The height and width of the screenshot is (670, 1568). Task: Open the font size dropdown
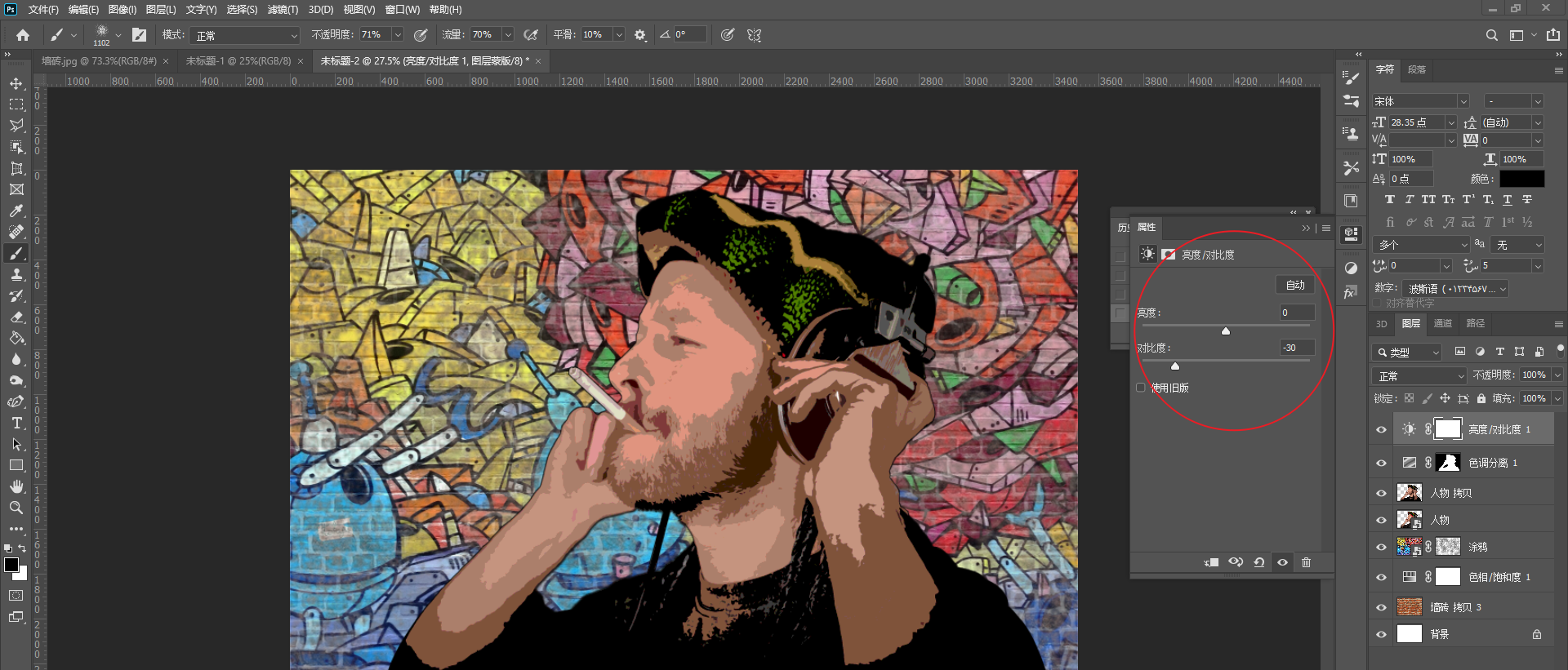coord(1451,122)
